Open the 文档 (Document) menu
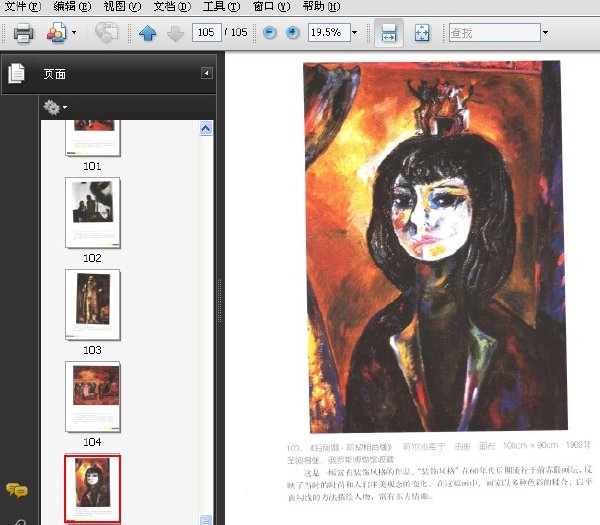 (172, 7)
